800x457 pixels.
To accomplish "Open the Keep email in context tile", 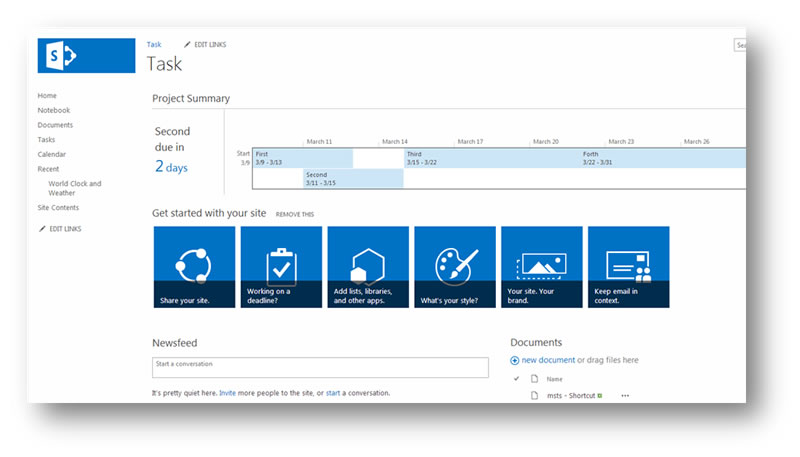I will [628, 266].
